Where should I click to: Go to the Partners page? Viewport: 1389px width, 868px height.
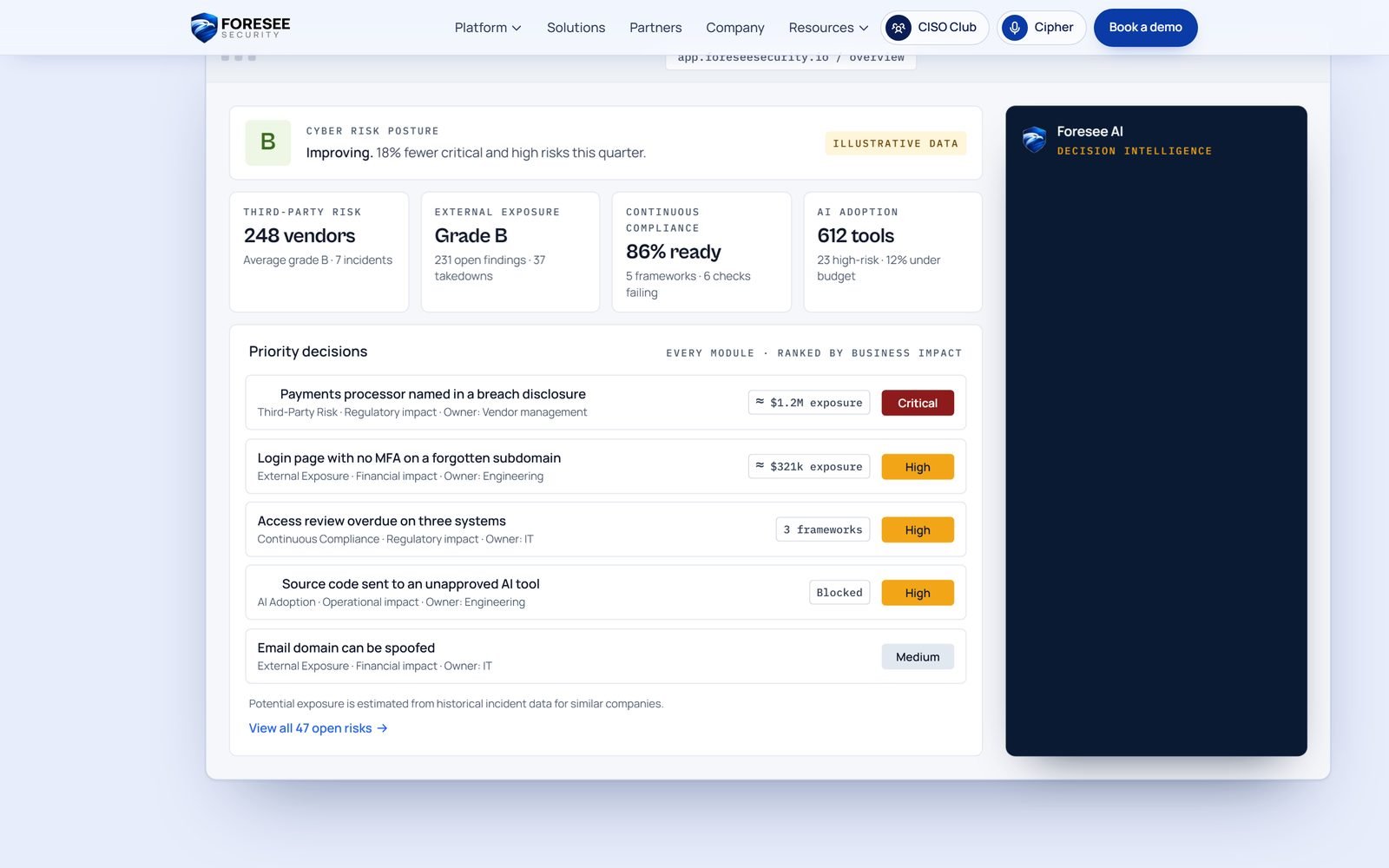(x=655, y=28)
